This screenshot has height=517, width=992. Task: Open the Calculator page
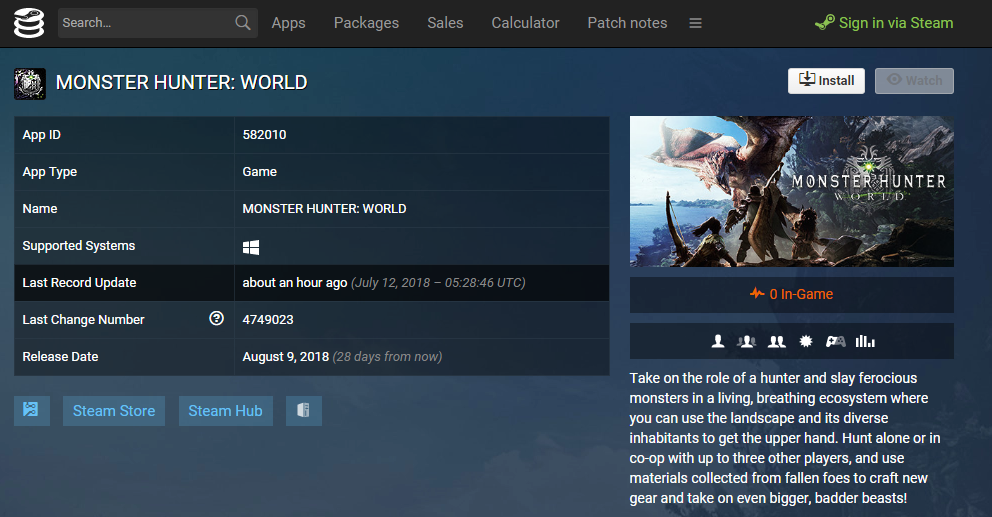coord(525,23)
